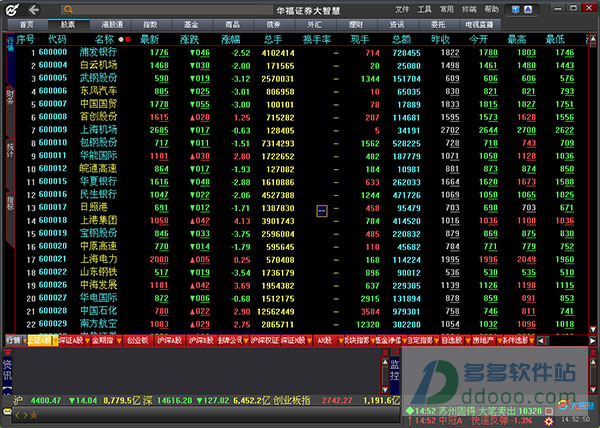Open dropdown arrow next to 条件选股 tab
This screenshot has height=428, width=600.
click(x=532, y=340)
